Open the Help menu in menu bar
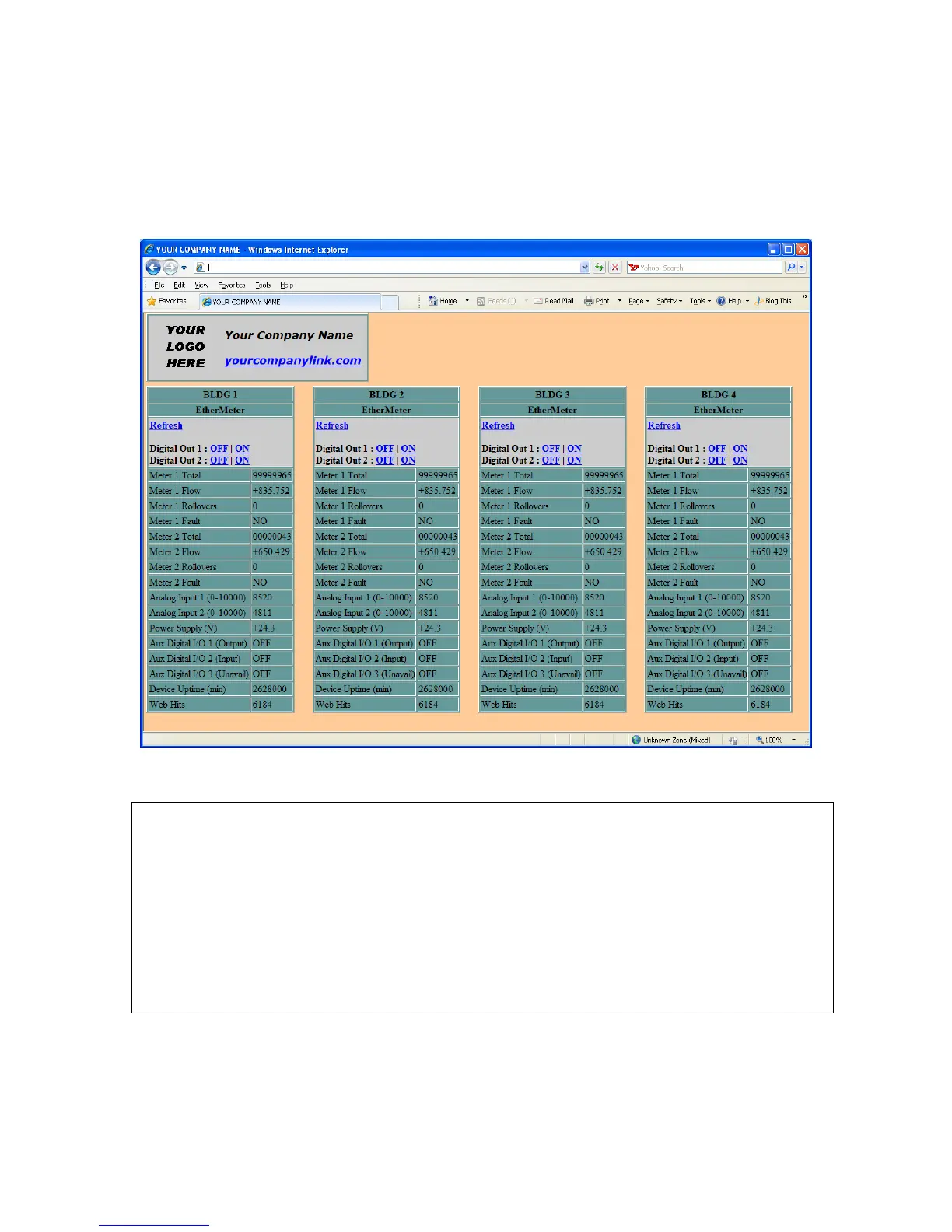This screenshot has height=1232, width=952. (x=287, y=285)
